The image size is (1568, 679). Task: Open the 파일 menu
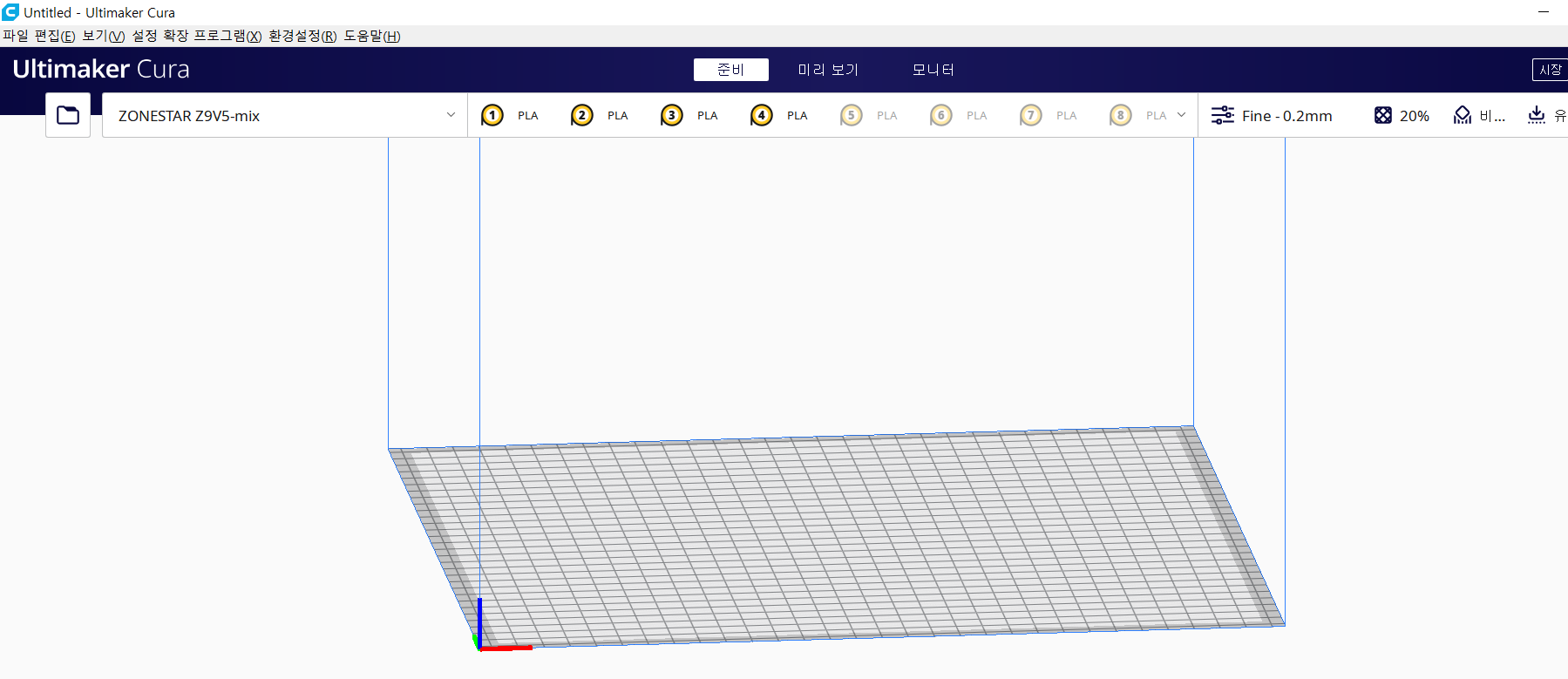(x=16, y=36)
